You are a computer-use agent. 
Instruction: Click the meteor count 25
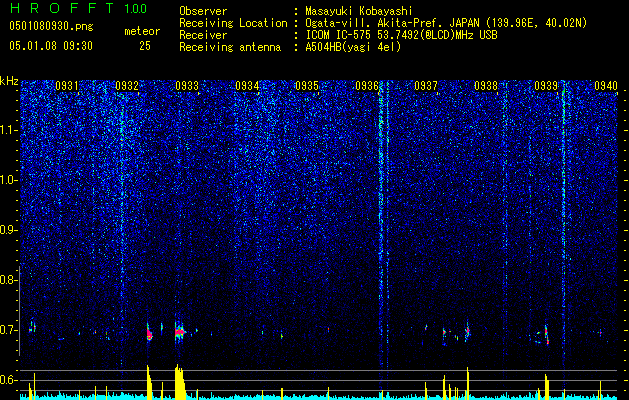pos(145,46)
